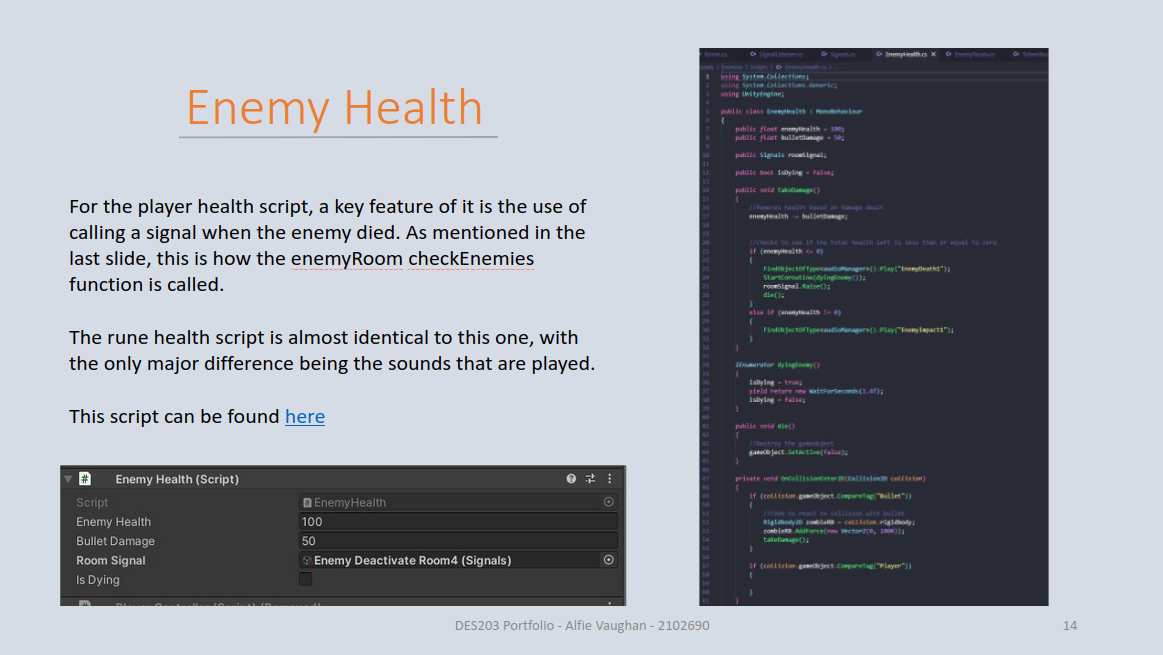Click the 'Room Signal' property label
The width and height of the screenshot is (1163, 655).
[111, 560]
